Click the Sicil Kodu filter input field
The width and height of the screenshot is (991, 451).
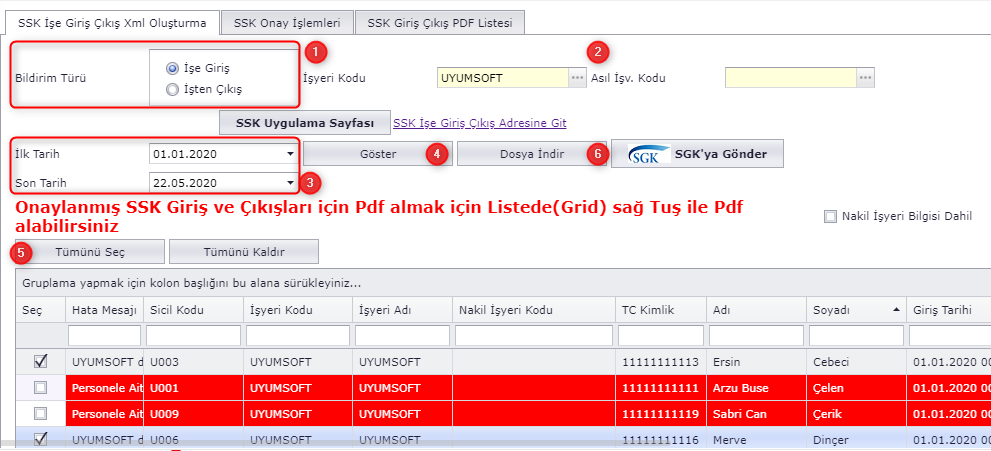click(x=193, y=335)
